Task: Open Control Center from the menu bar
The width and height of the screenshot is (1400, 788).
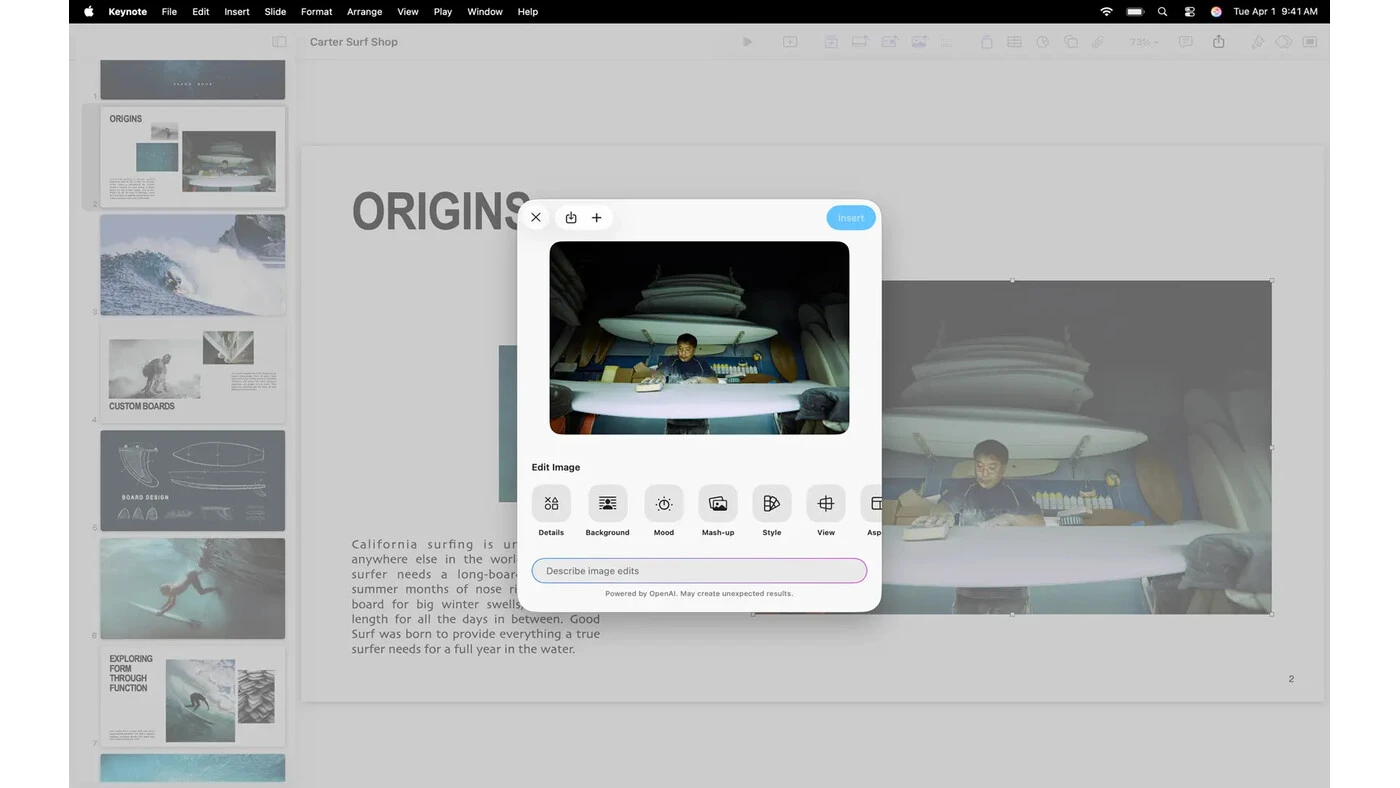Action: pyautogui.click(x=1189, y=12)
